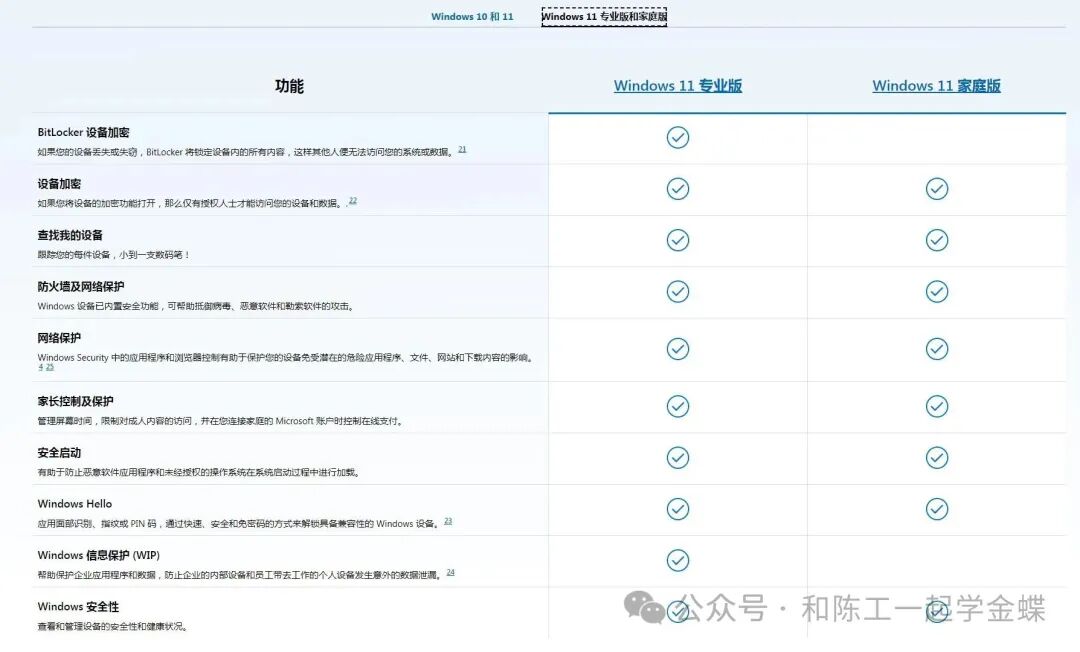
Task: Open footnote 23 in the Windows Hello row
Action: point(448,521)
